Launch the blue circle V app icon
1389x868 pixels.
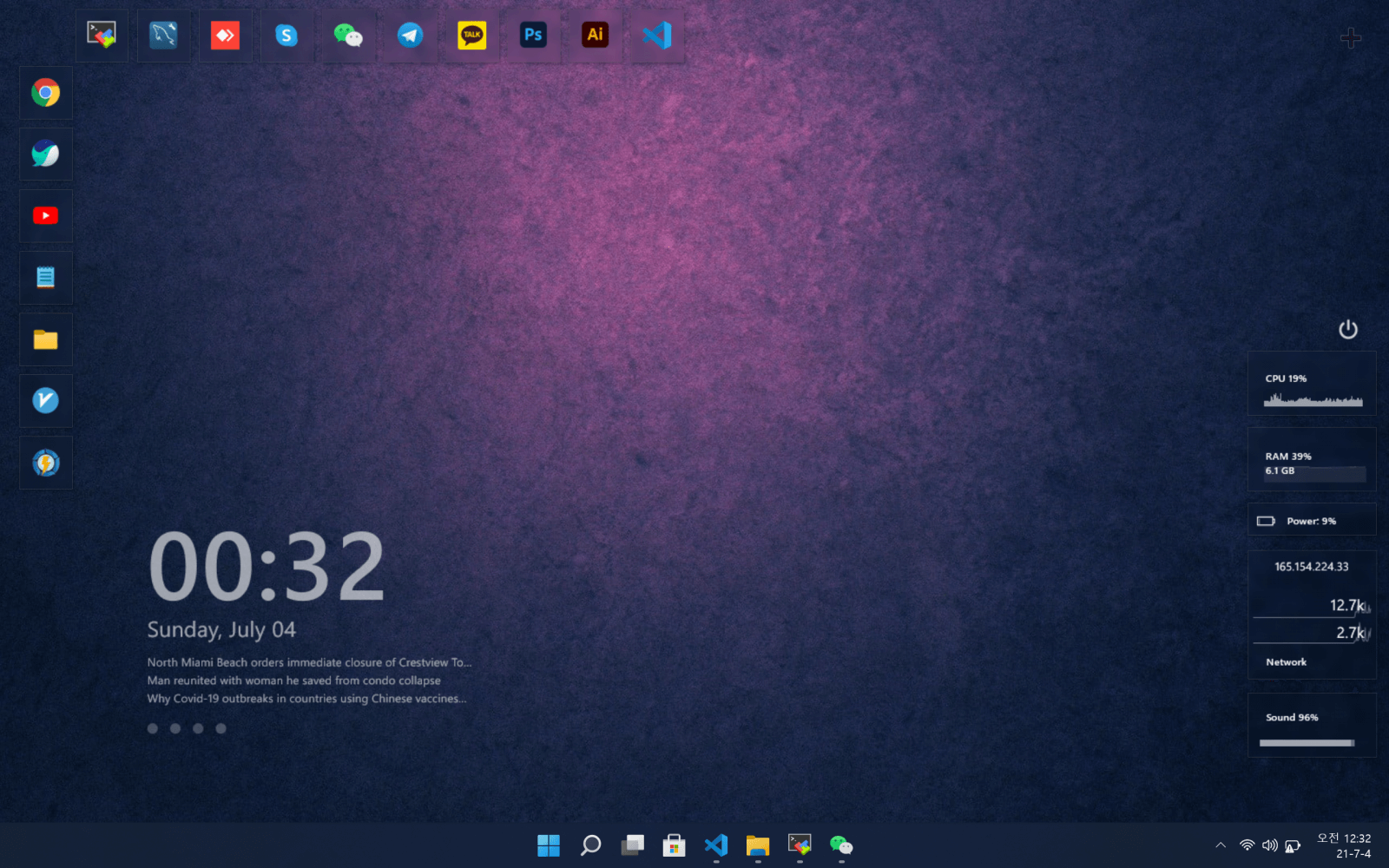point(46,400)
